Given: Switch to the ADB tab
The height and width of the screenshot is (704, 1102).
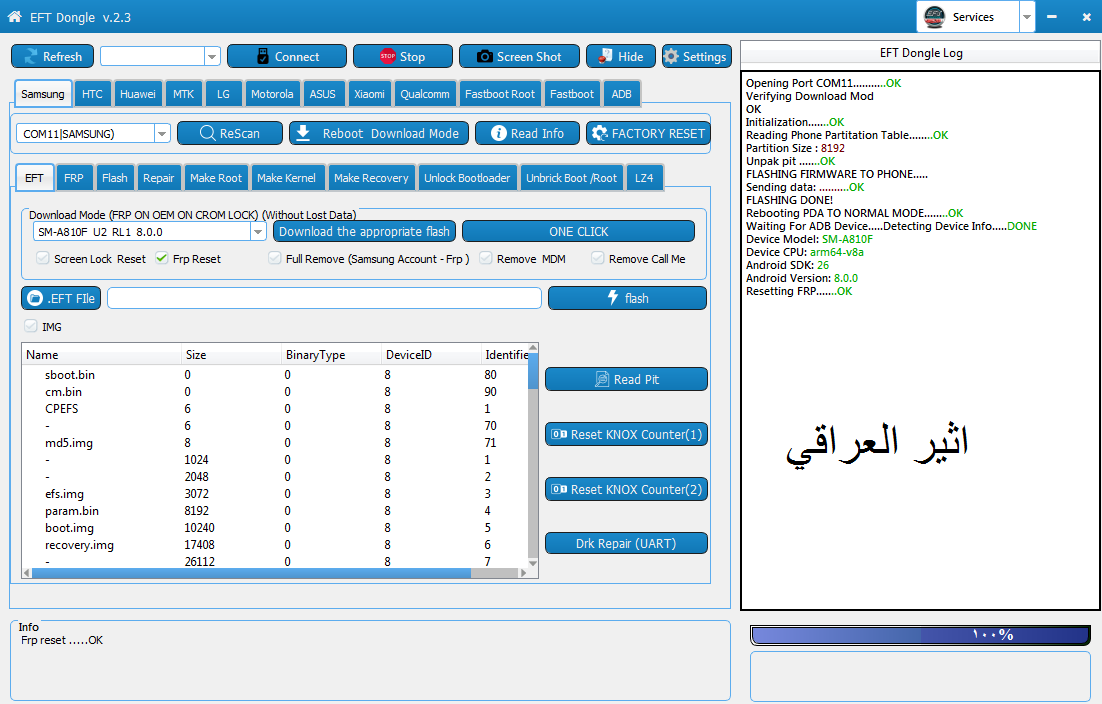Looking at the screenshot, I should coord(621,93).
